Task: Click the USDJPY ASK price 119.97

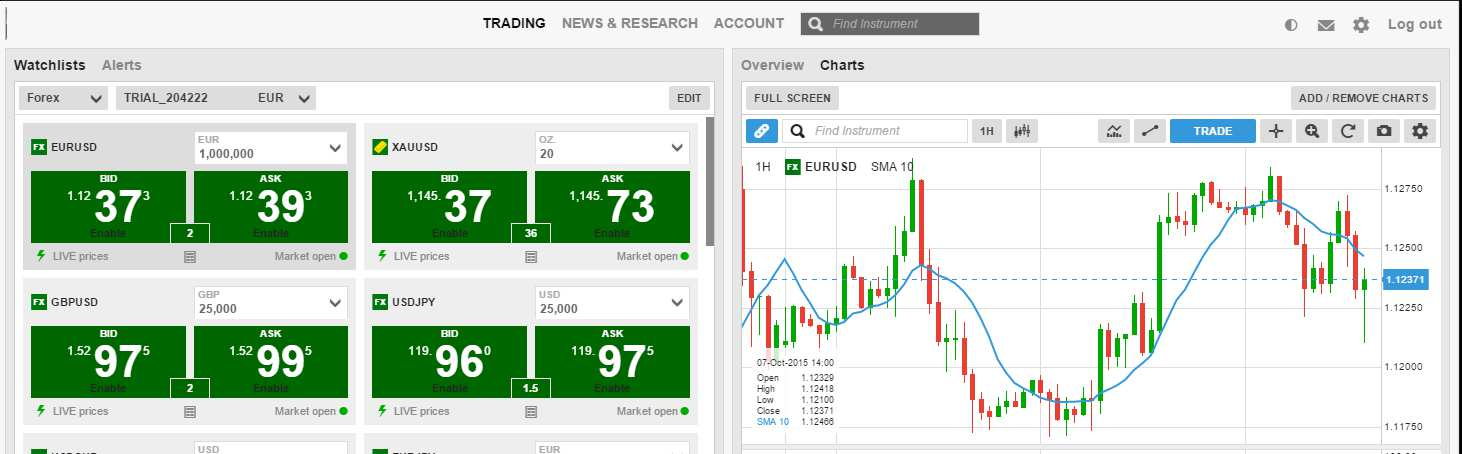Action: pyautogui.click(x=612, y=362)
